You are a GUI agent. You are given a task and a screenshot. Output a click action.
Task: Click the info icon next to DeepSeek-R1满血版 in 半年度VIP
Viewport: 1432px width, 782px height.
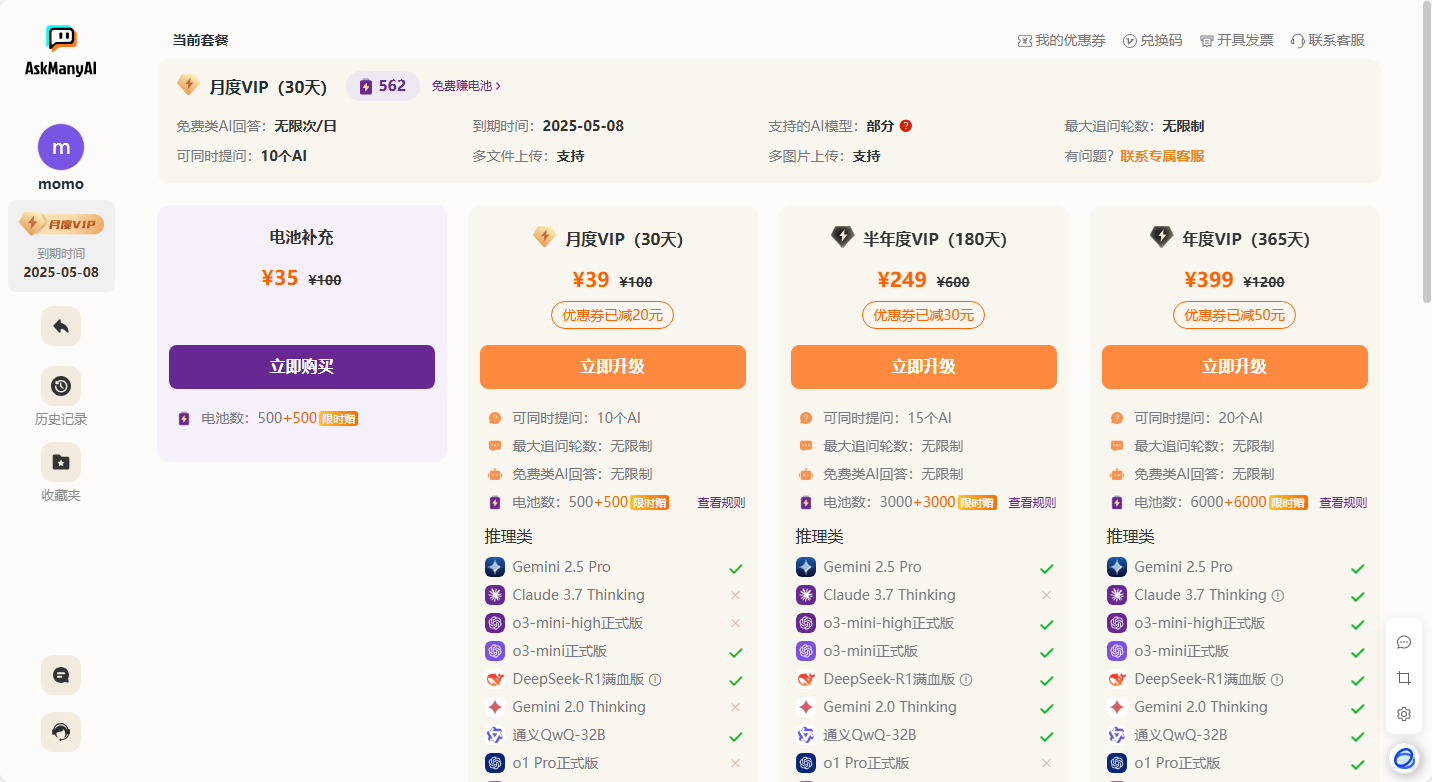tap(966, 679)
